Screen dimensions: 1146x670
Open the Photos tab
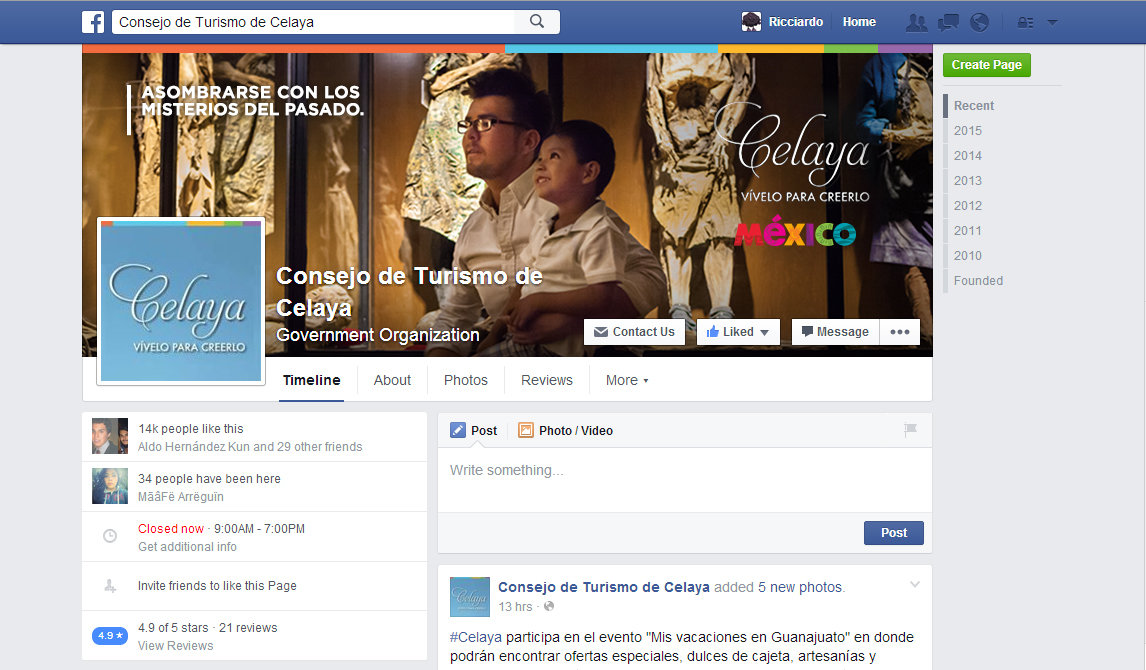click(x=466, y=380)
